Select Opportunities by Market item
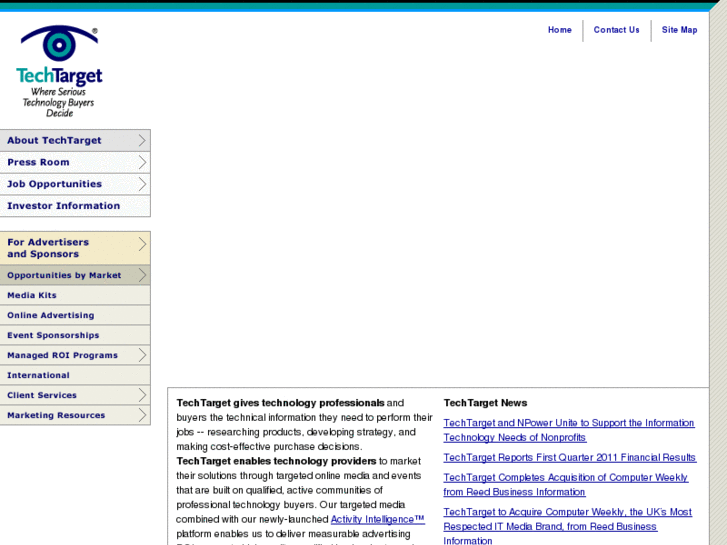The width and height of the screenshot is (727, 545). 75,275
